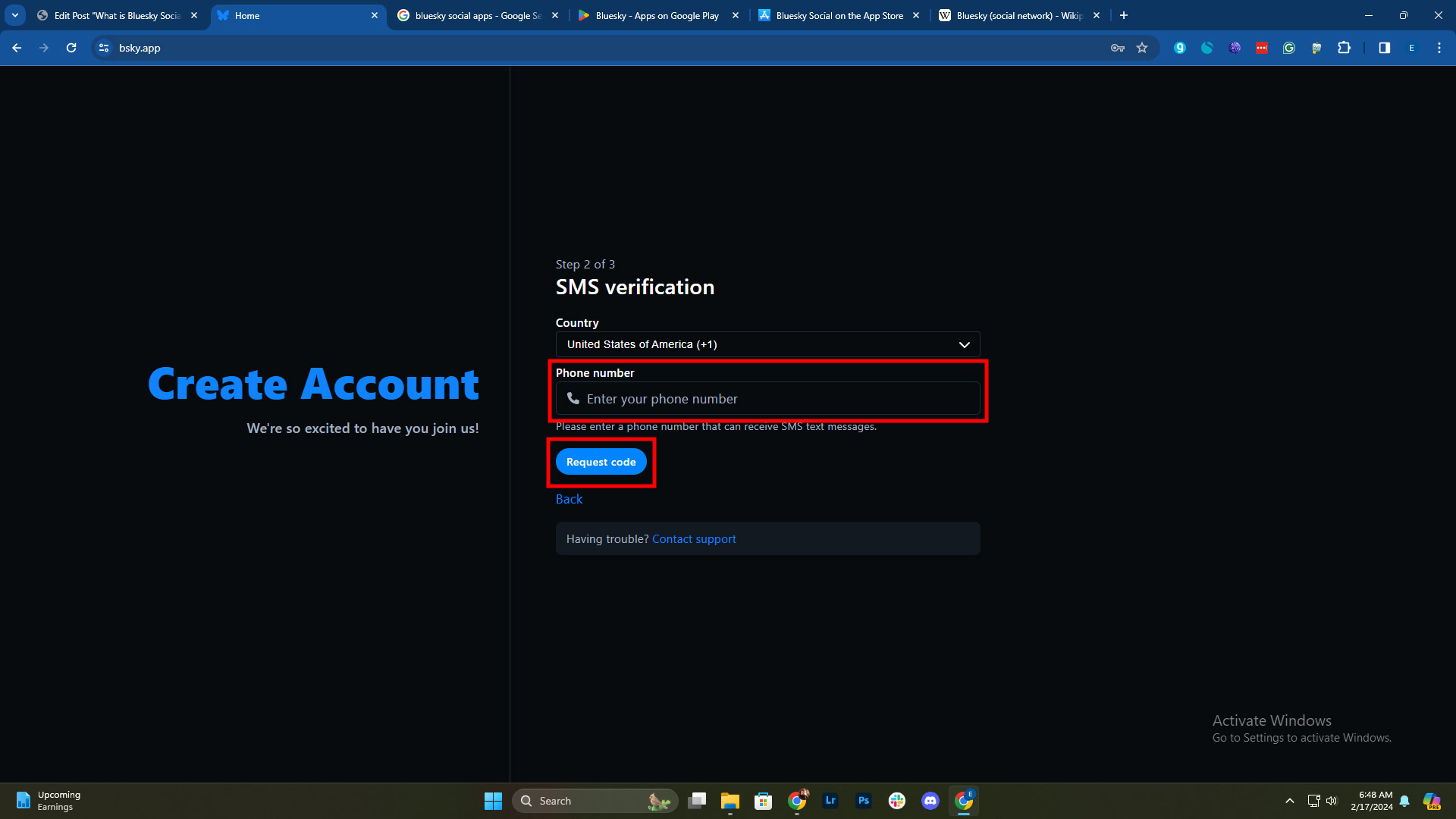Click the Back link

[x=569, y=499]
